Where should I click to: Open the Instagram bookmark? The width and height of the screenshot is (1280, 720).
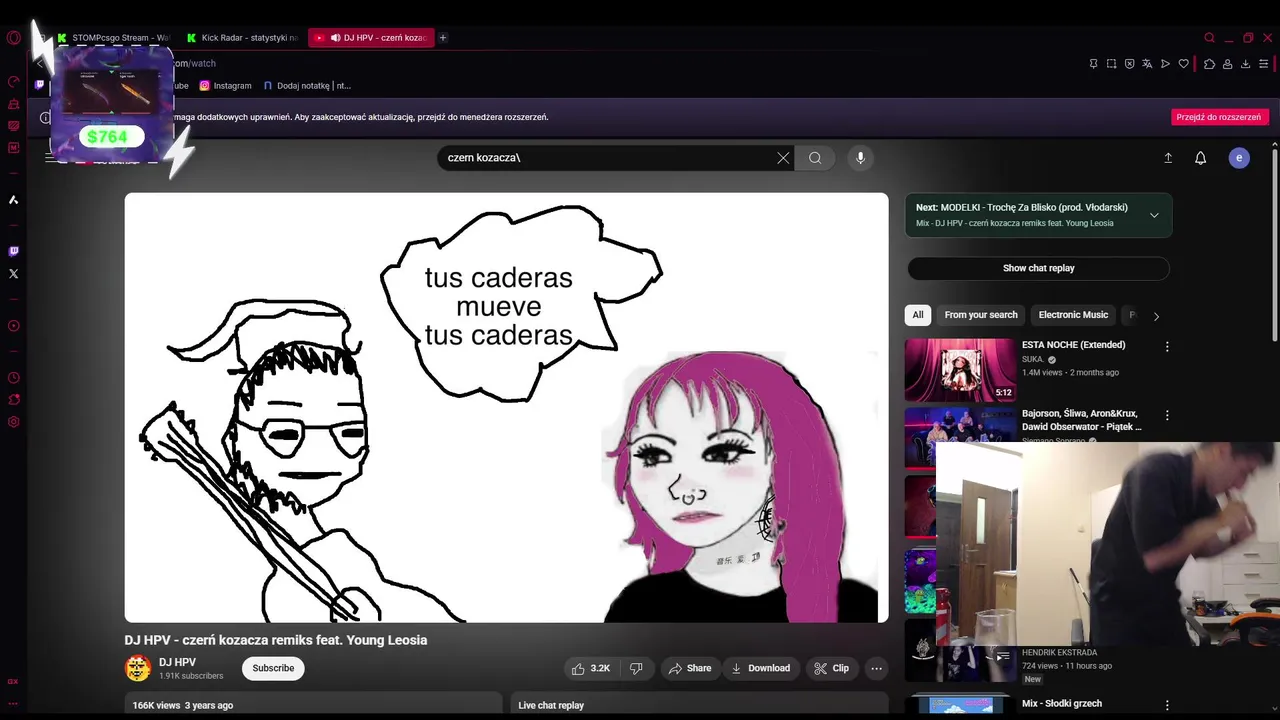[x=226, y=86]
